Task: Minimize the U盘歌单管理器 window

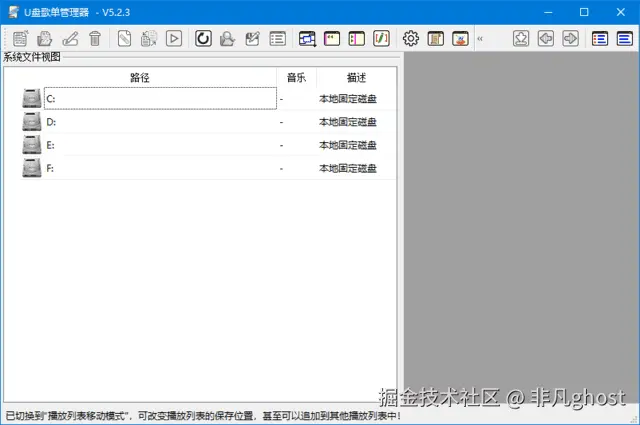Action: pyautogui.click(x=548, y=12)
